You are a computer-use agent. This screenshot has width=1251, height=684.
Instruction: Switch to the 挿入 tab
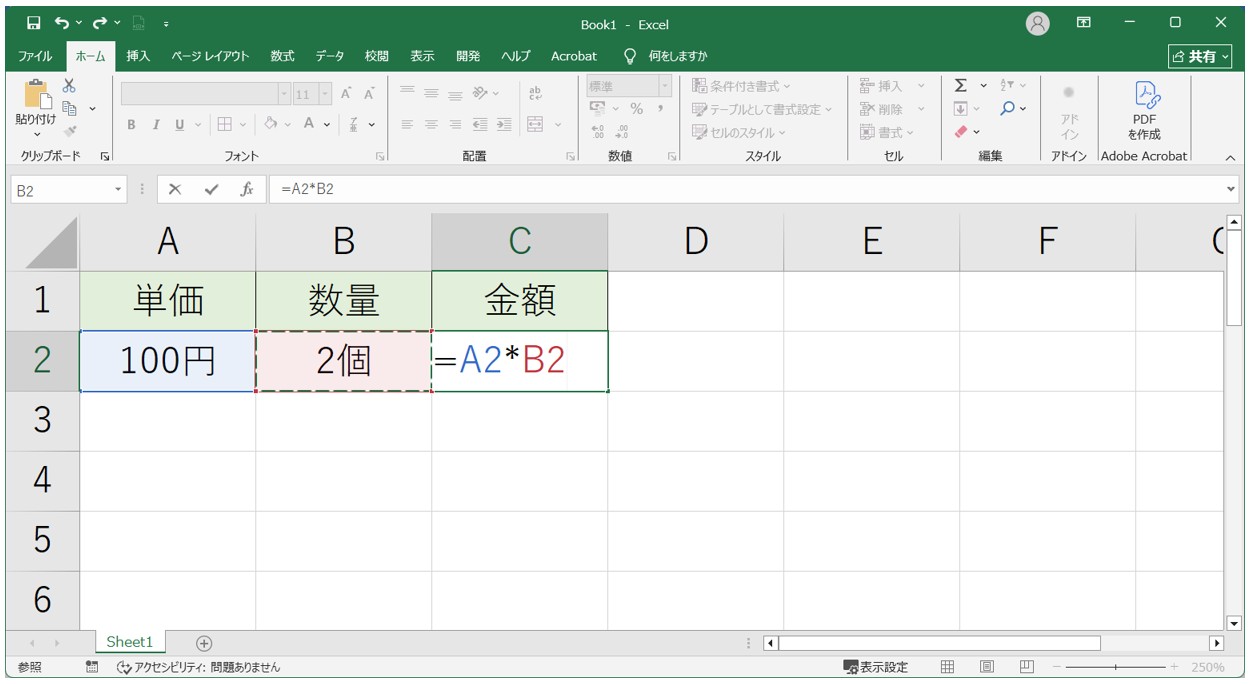pyautogui.click(x=138, y=56)
